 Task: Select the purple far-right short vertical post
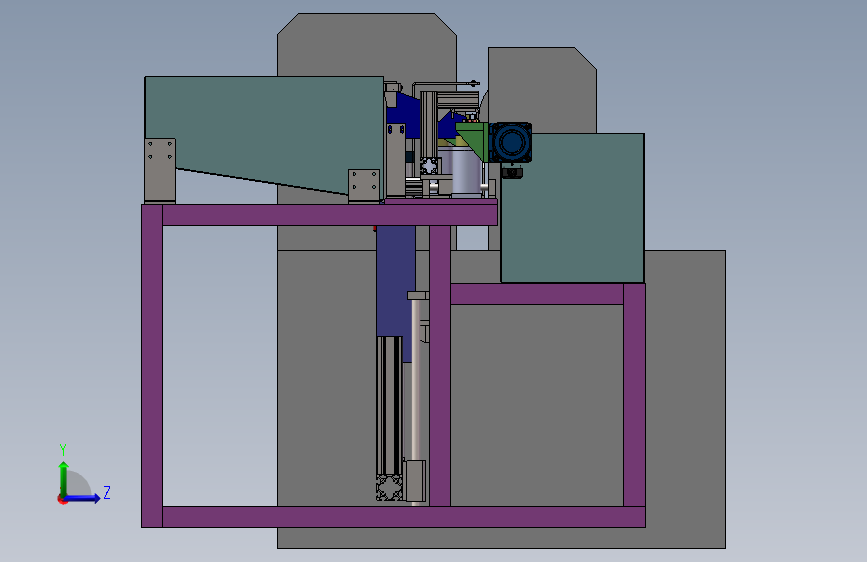pyautogui.click(x=634, y=395)
